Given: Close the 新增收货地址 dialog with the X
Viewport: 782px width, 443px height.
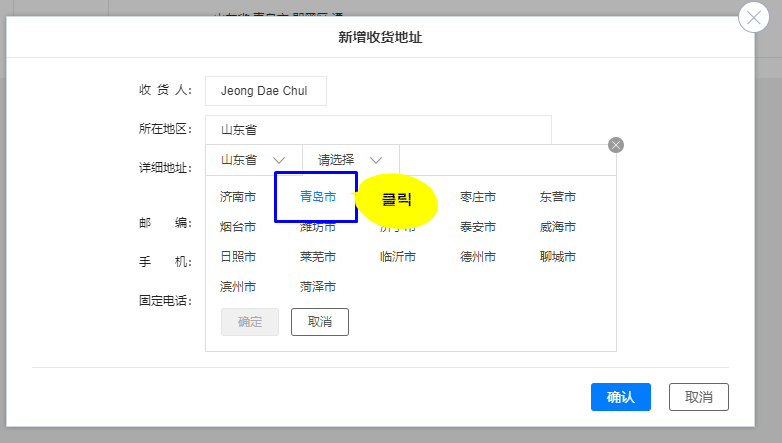Looking at the screenshot, I should pos(753,19).
